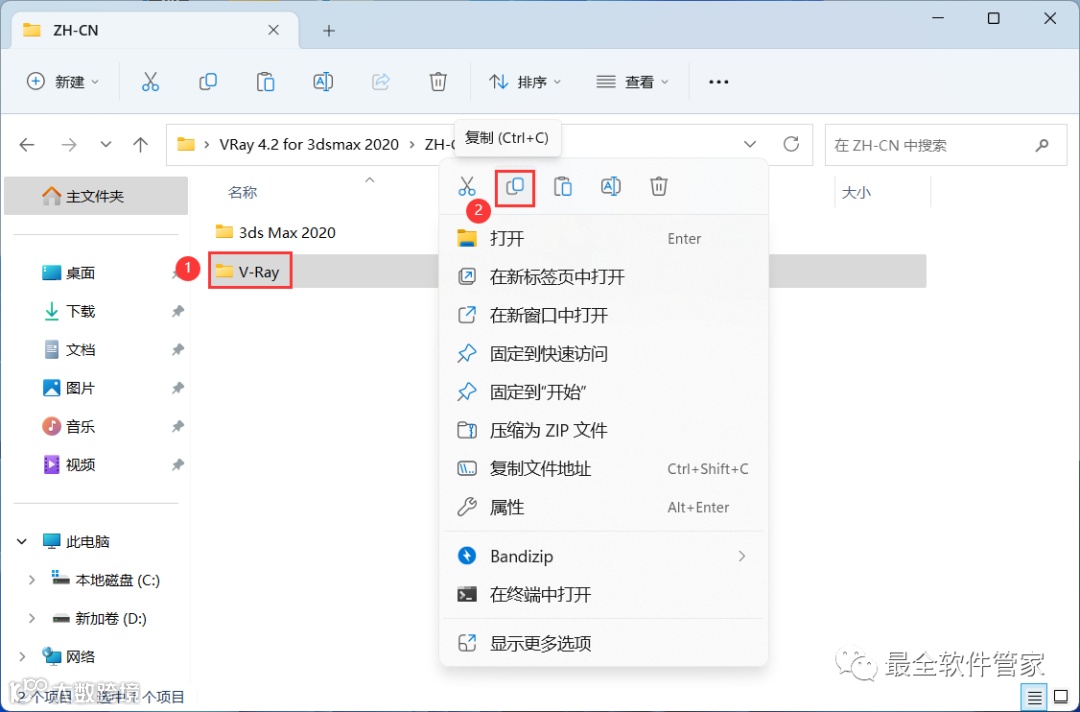The image size is (1080, 712).
Task: Rename using the context menu rename icon
Action: click(611, 187)
